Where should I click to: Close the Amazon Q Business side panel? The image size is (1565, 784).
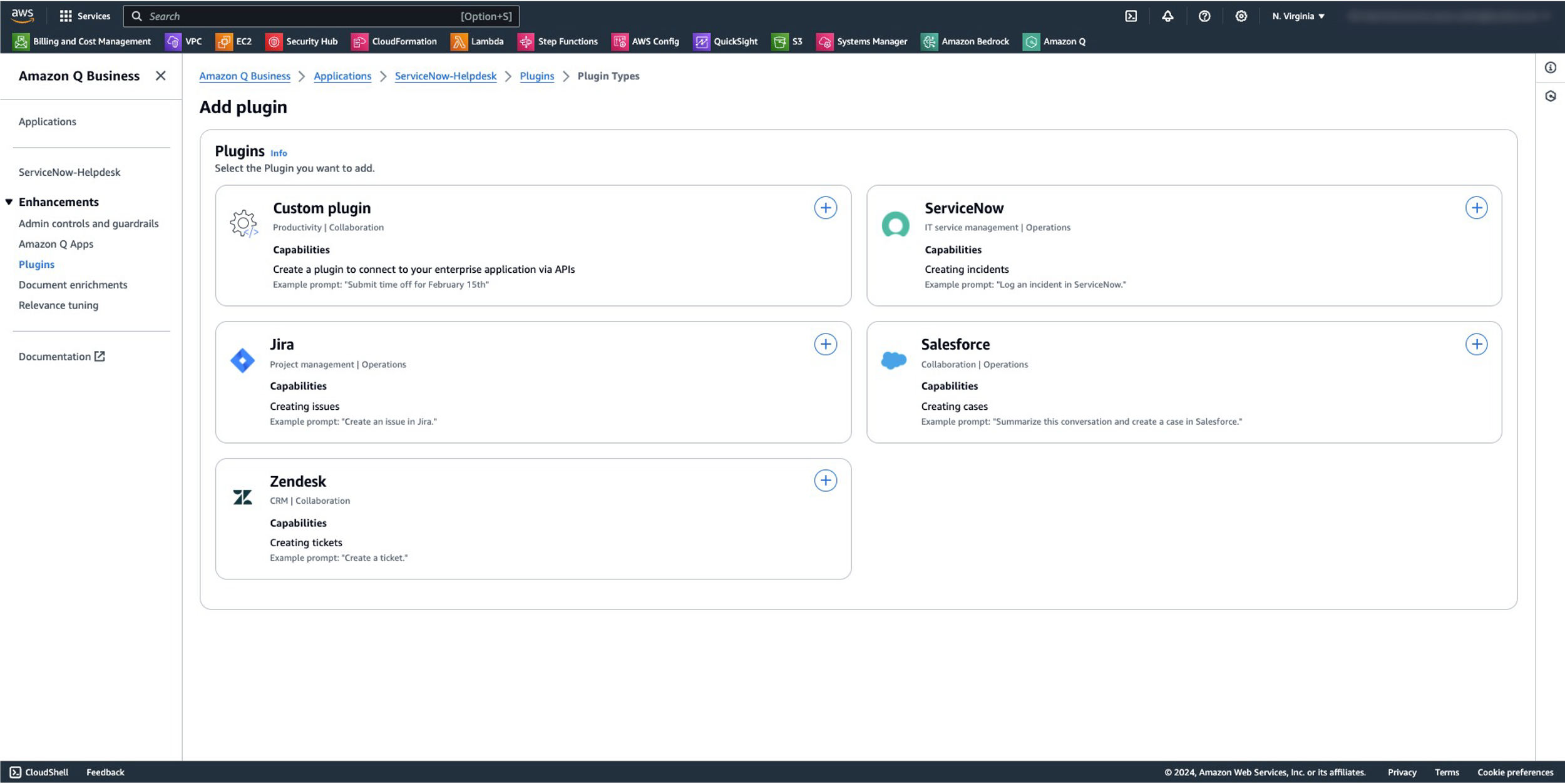pos(161,76)
